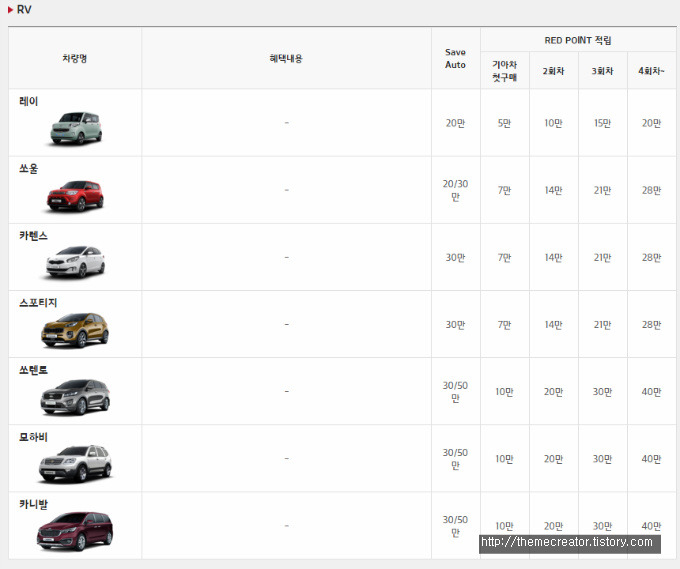Click 레이 first-purchase value 5만
The image size is (680, 569).
(504, 123)
